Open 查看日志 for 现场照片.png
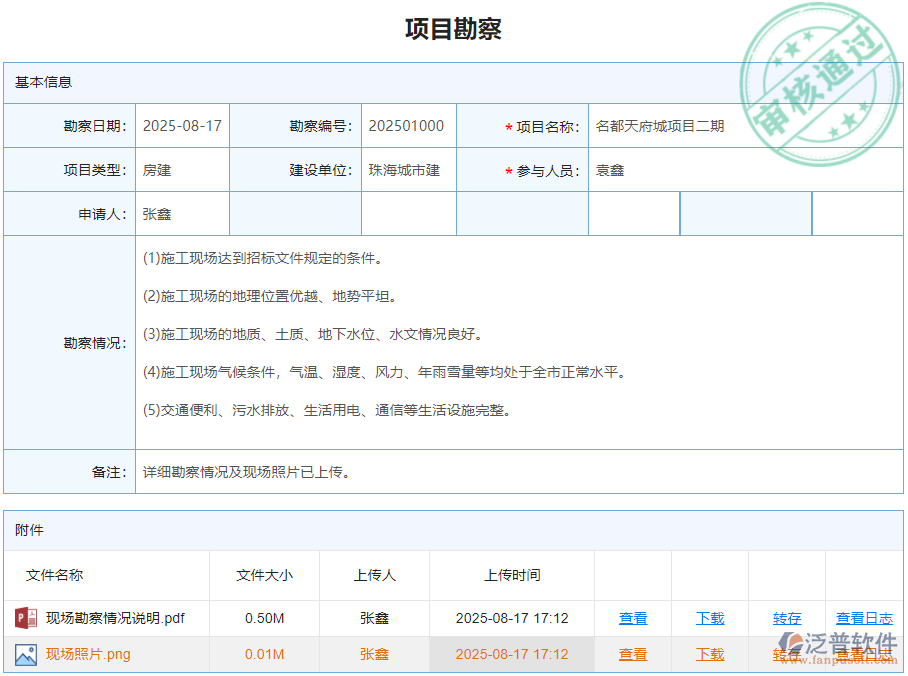 pyautogui.click(x=863, y=654)
